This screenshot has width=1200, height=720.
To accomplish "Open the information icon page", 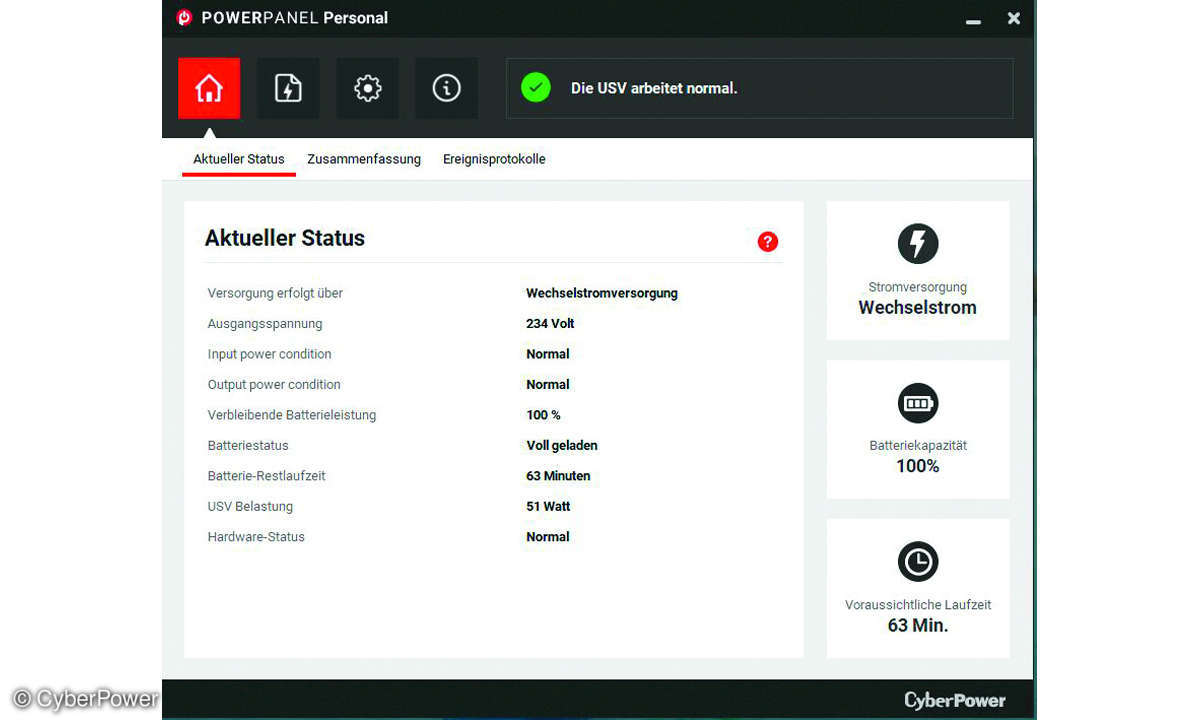I will click(446, 89).
